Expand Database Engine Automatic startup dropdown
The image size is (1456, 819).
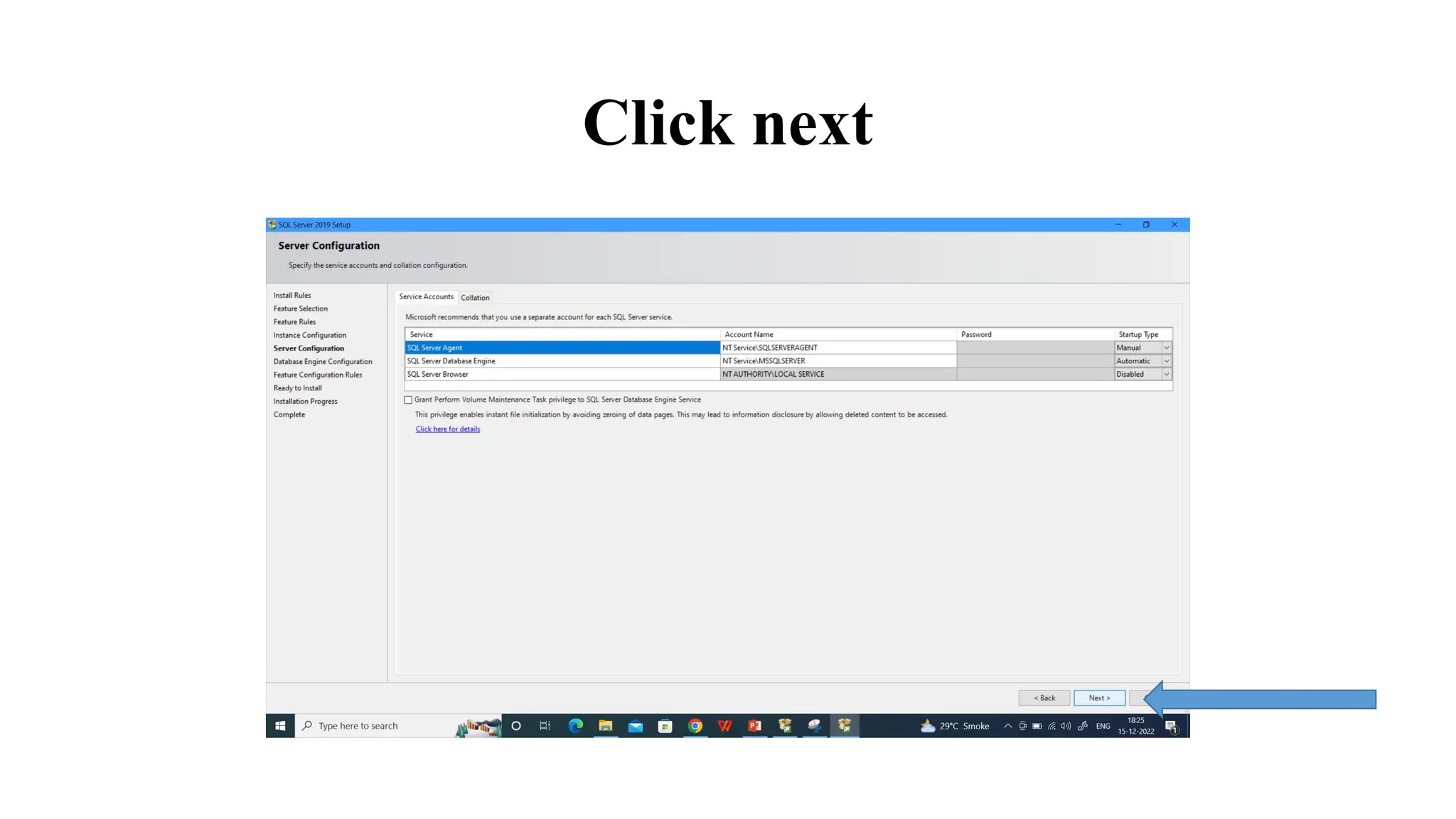coord(1166,361)
